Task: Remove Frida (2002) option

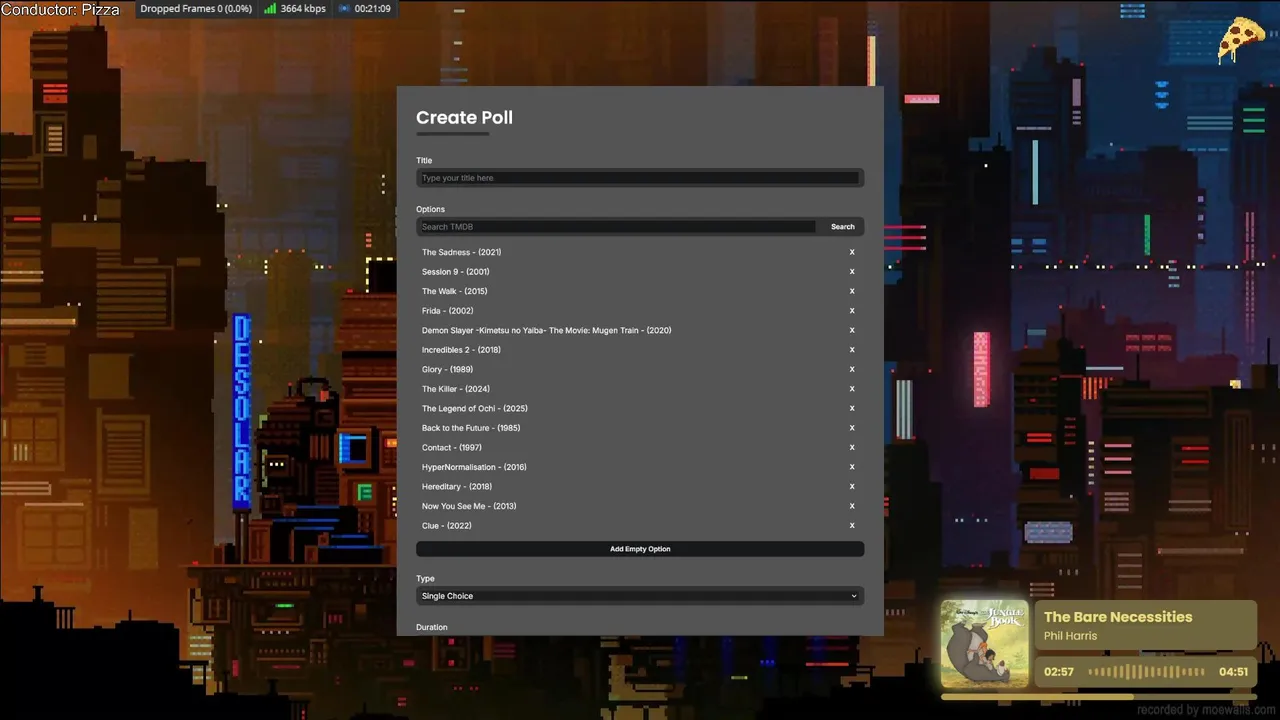Action: coord(852,311)
